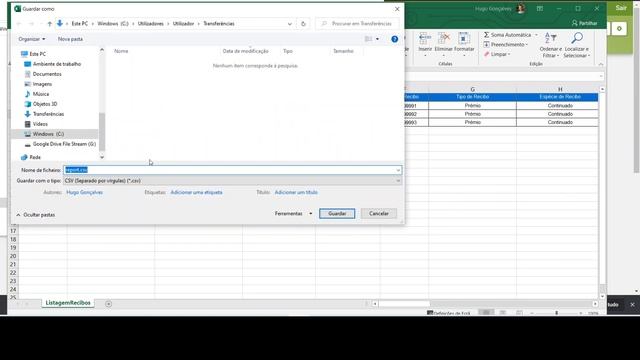640x360 pixels.
Task: Click the change view icon
Action: tap(368, 39)
